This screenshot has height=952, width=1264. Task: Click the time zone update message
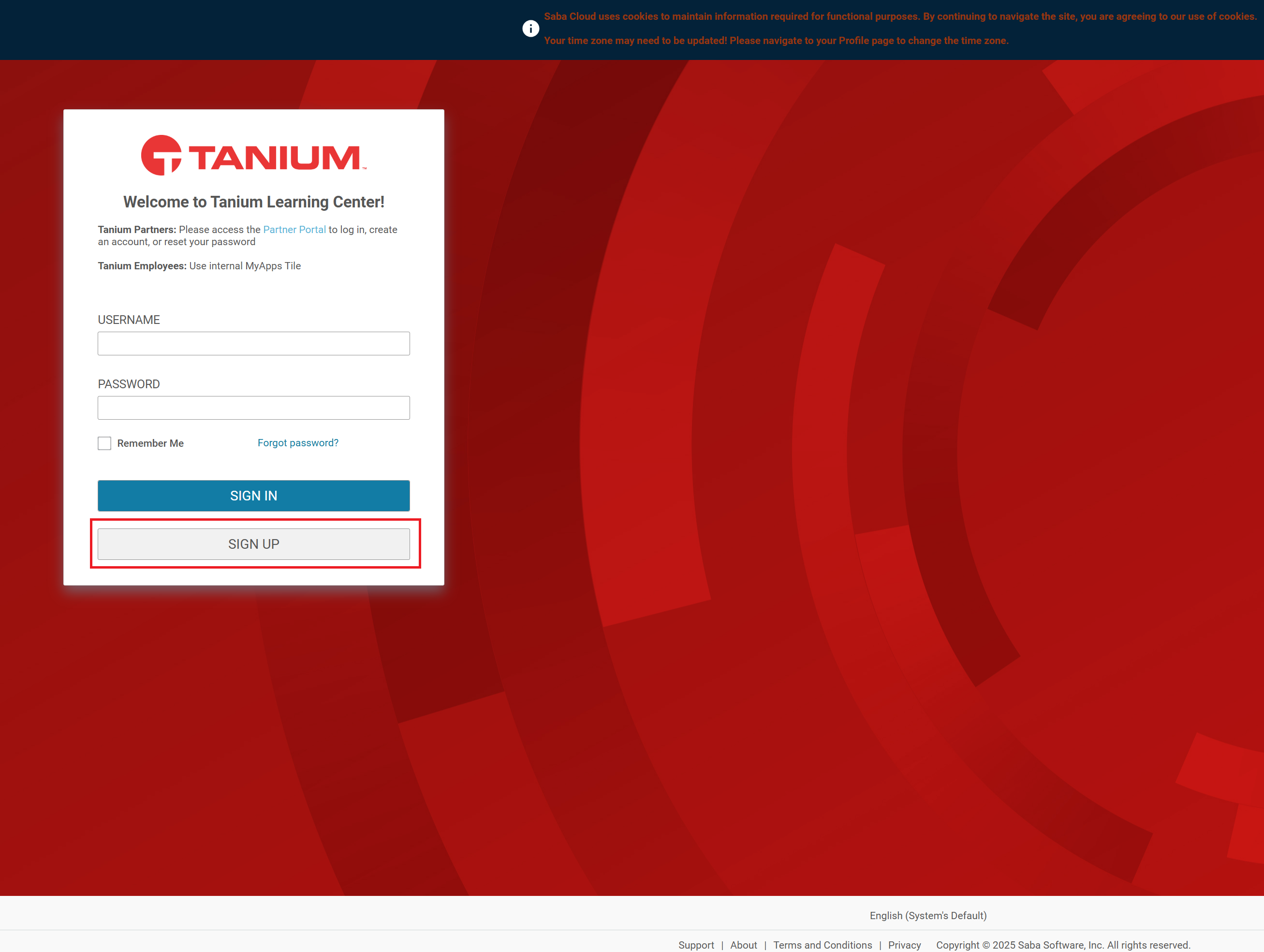point(776,41)
